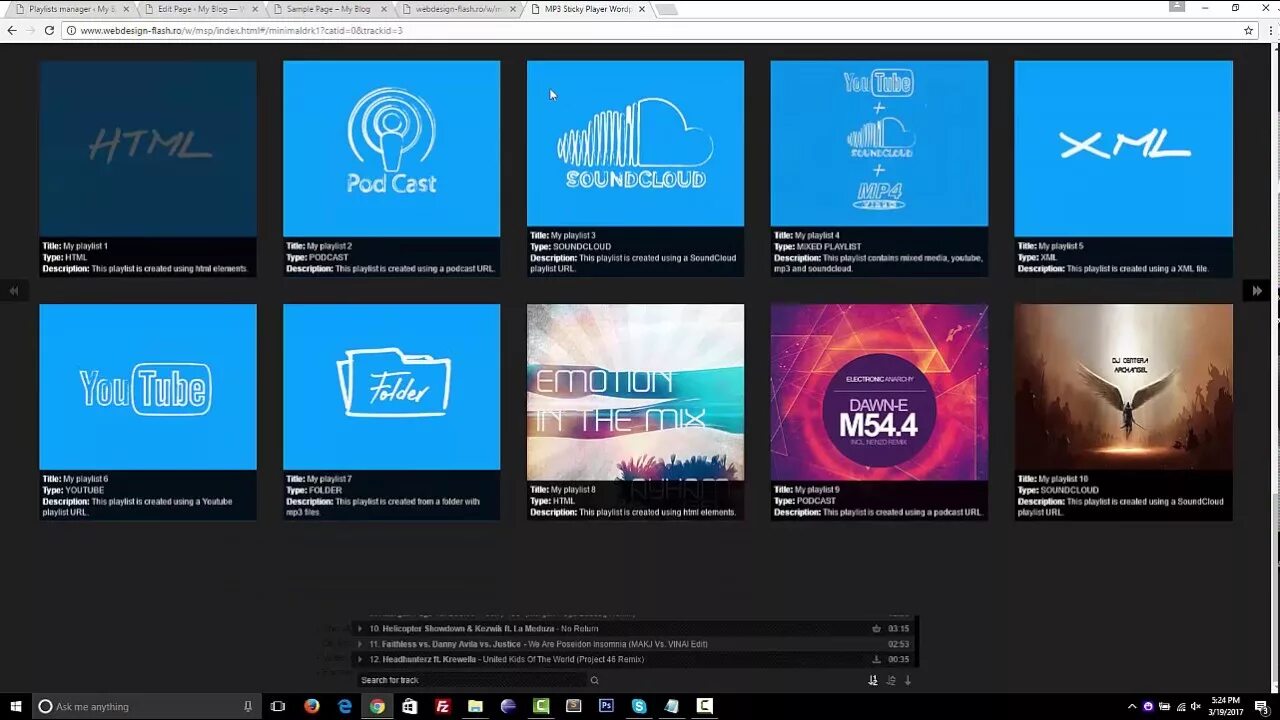Close the Sample Page tab

pyautogui.click(x=382, y=9)
